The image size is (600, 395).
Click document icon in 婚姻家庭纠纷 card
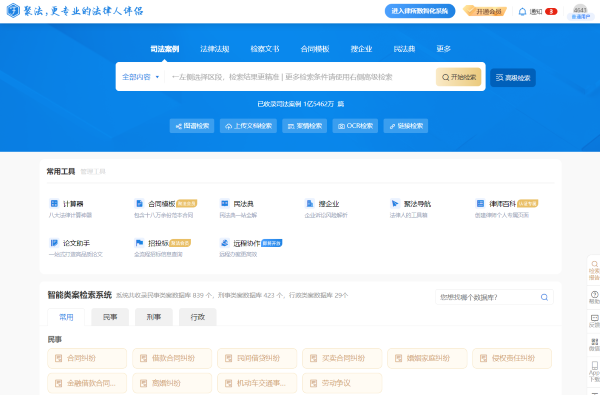[x=398, y=358]
